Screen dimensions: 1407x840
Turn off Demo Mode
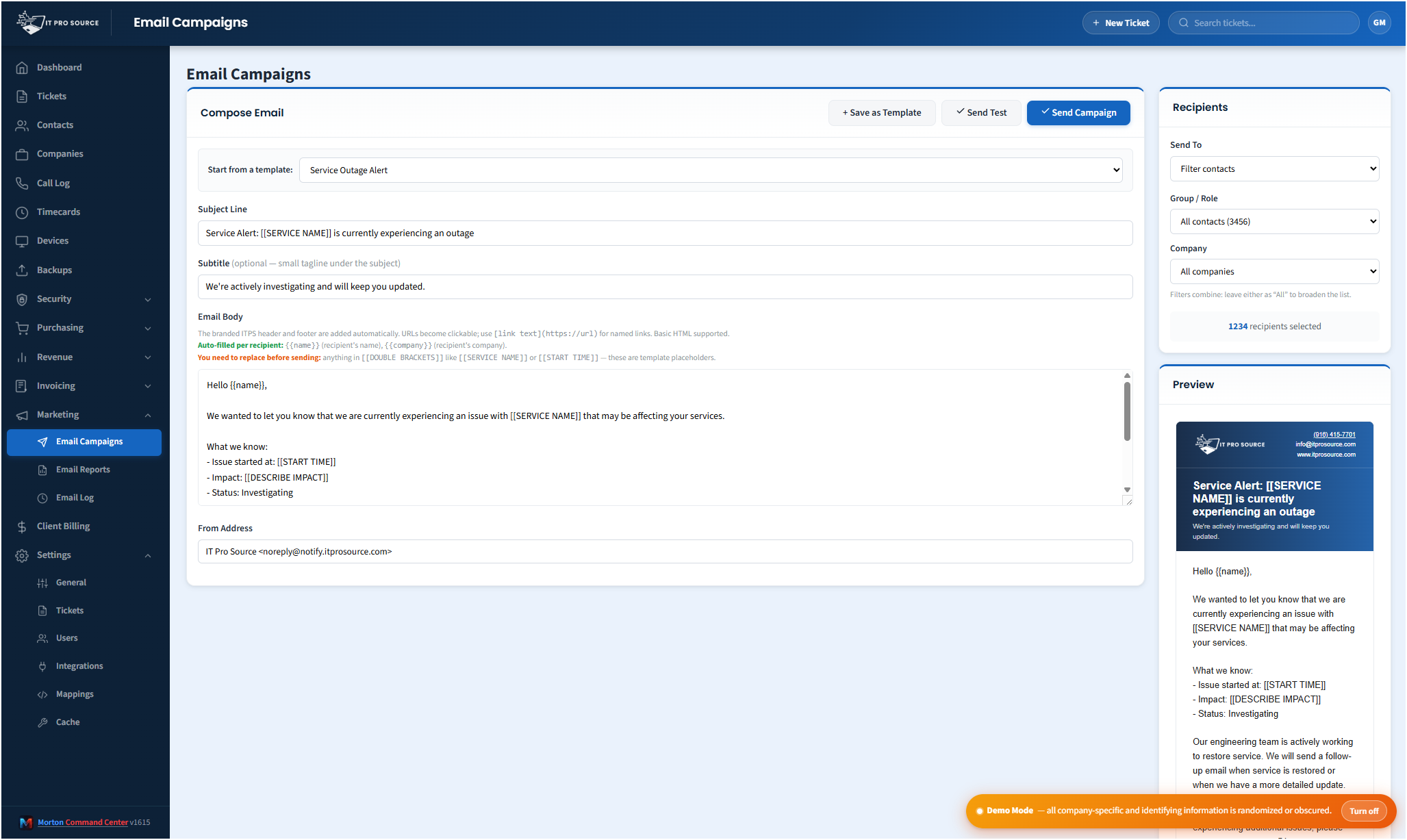(x=1364, y=811)
